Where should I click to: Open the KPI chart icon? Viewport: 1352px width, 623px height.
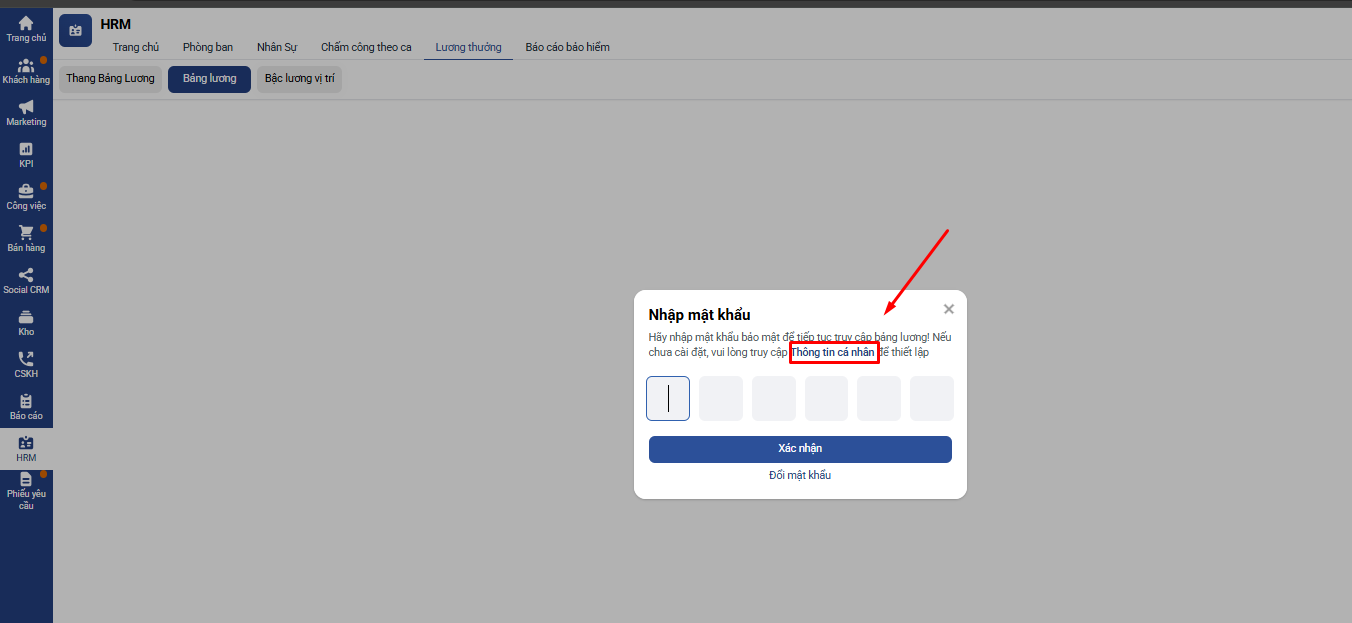coord(26,150)
